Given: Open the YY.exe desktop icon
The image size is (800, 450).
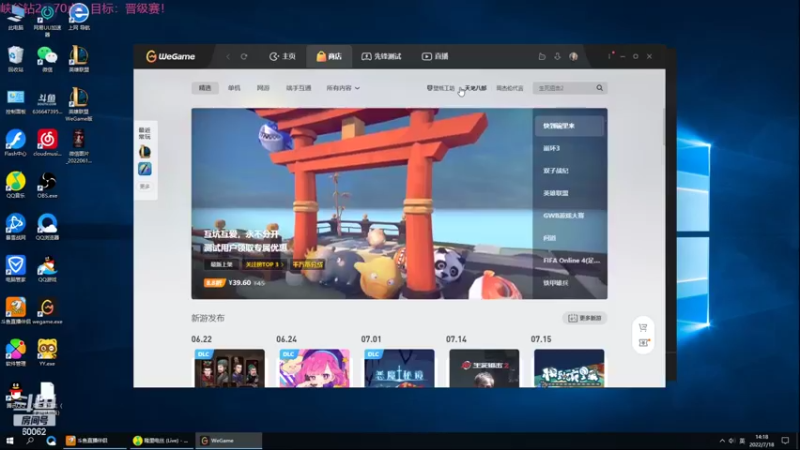Looking at the screenshot, I should pos(47,353).
